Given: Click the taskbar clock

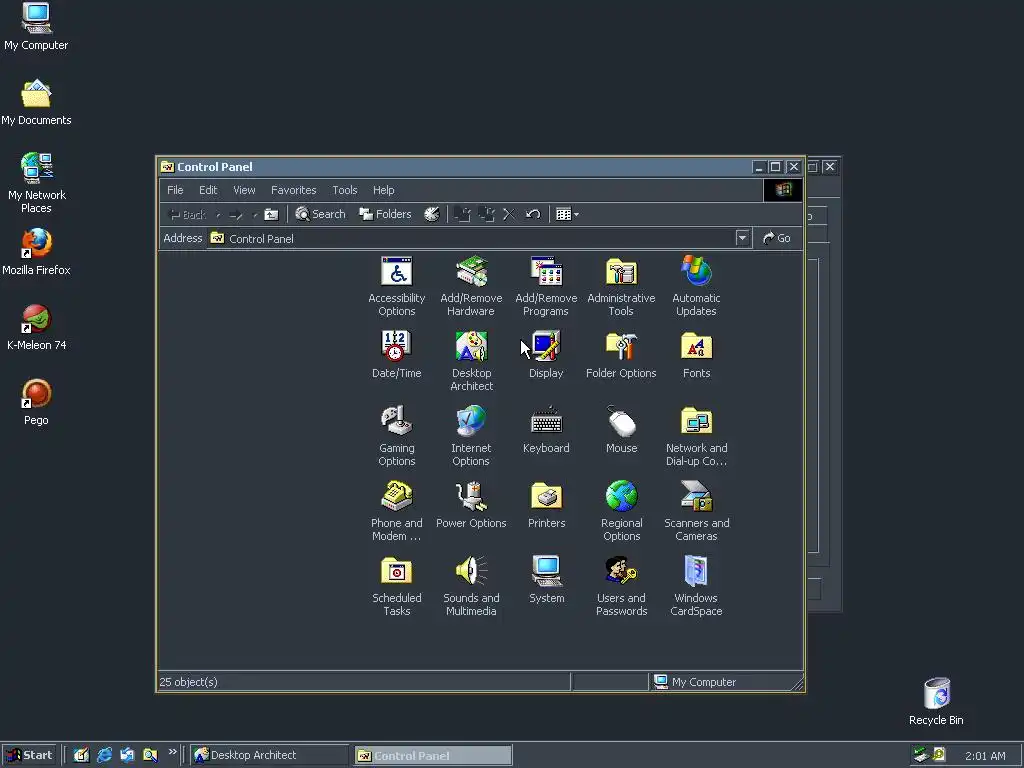Looking at the screenshot, I should pos(985,756).
